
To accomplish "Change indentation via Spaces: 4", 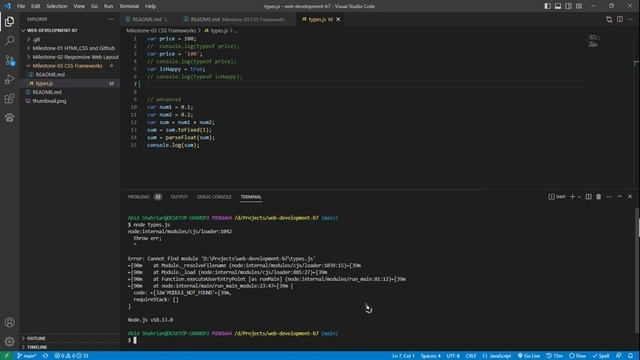I will tap(430, 356).
